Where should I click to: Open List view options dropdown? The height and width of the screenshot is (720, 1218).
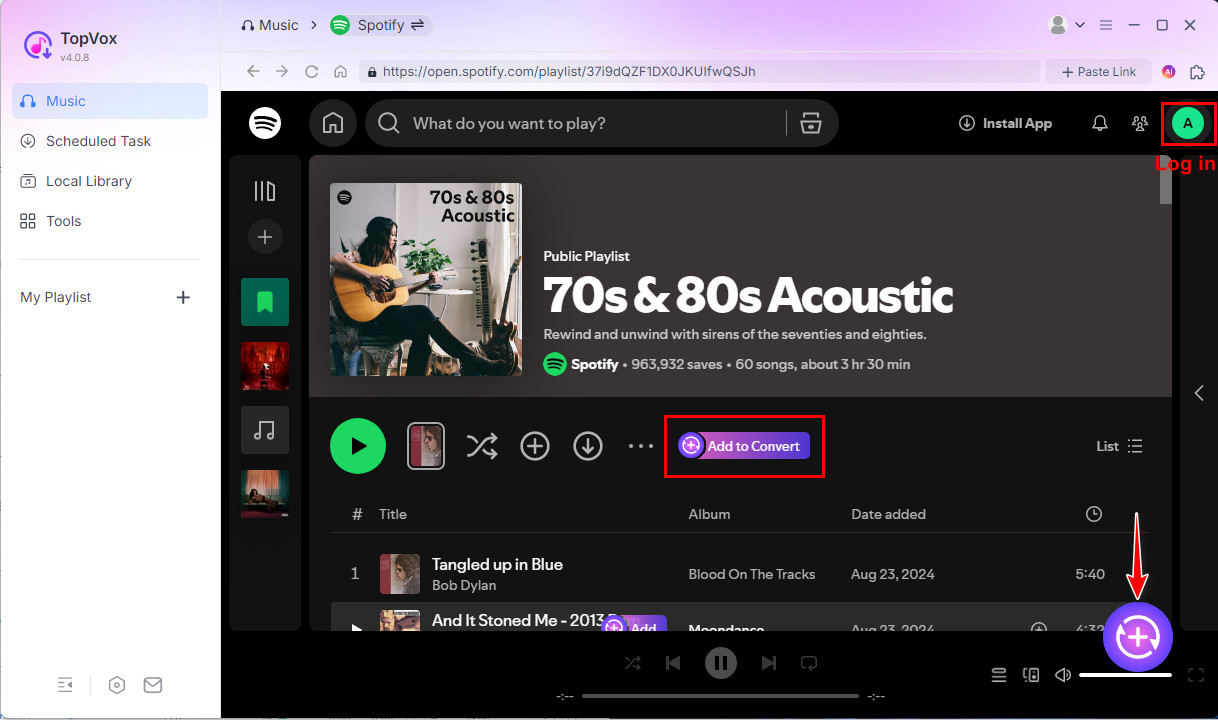(1119, 446)
